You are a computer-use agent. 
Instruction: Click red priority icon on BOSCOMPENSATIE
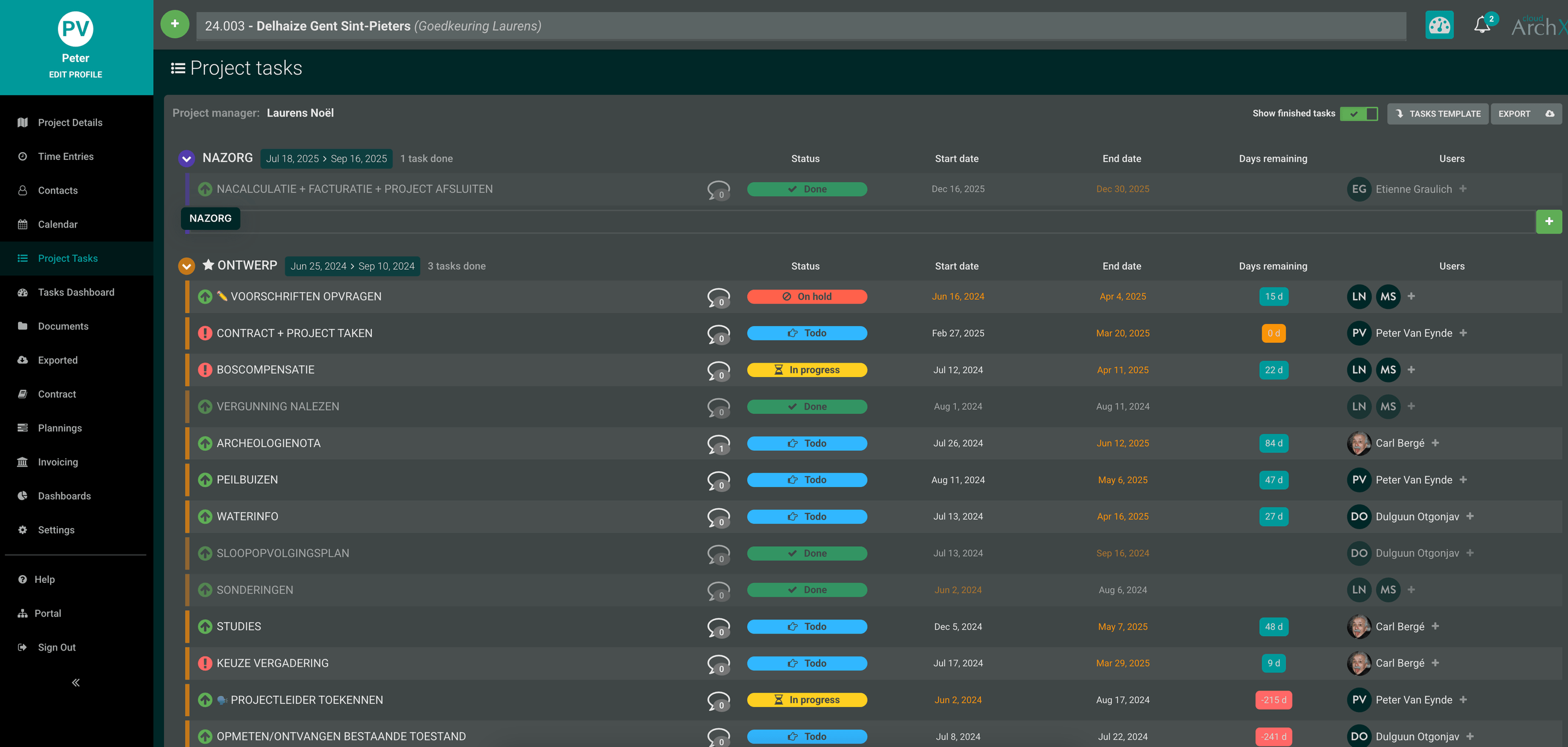(205, 369)
